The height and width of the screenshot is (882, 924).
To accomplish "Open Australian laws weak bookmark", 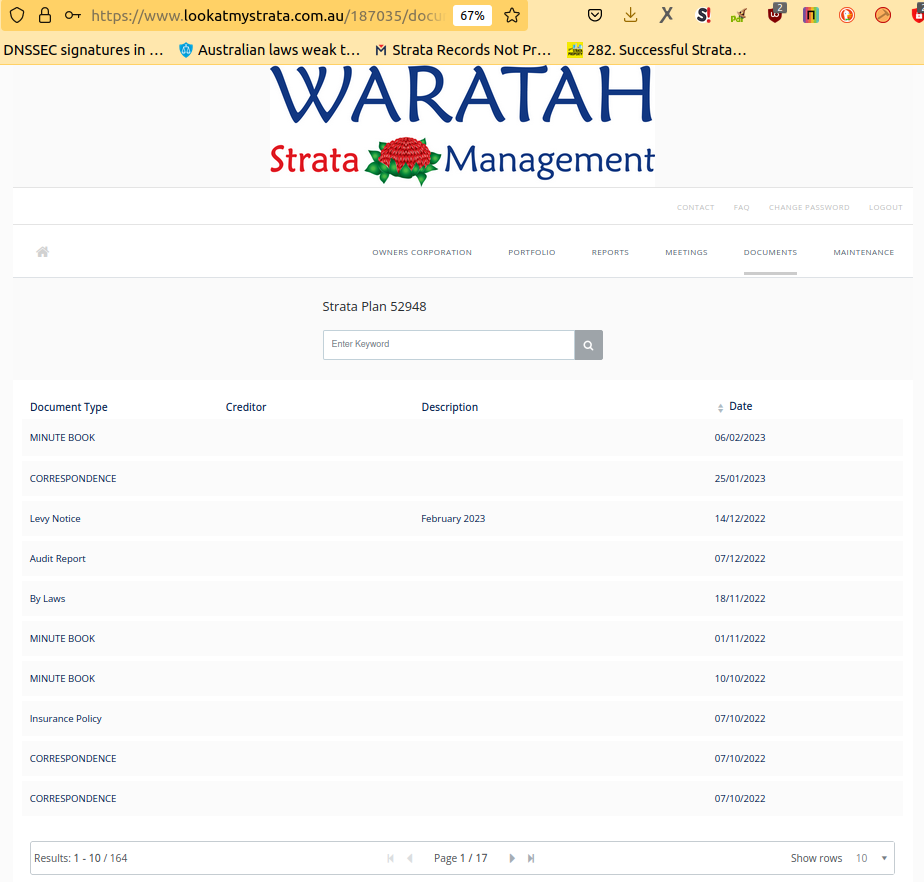I will 269,50.
